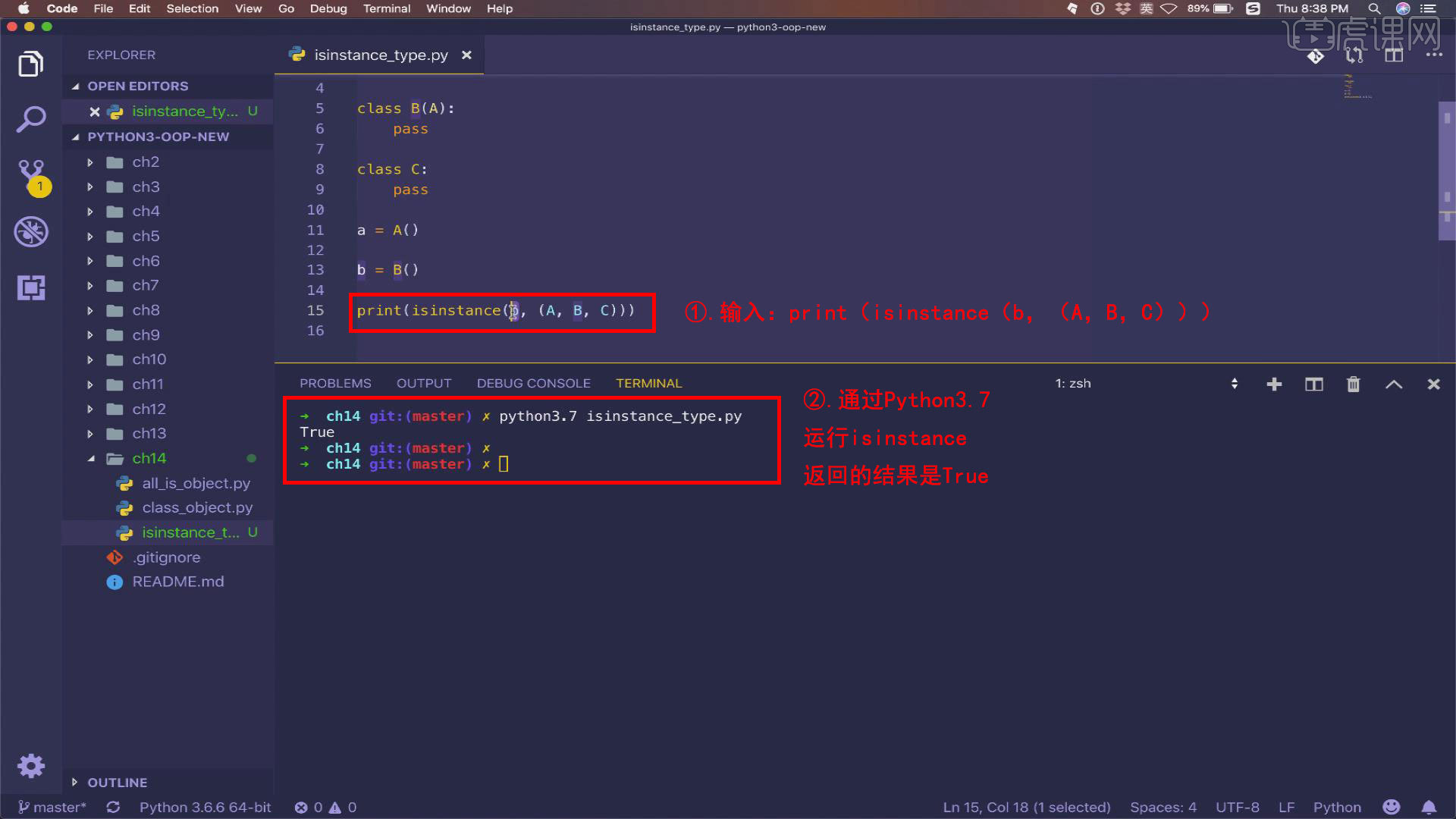Open all_is_object.py file
The width and height of the screenshot is (1456, 819).
coord(167,484)
